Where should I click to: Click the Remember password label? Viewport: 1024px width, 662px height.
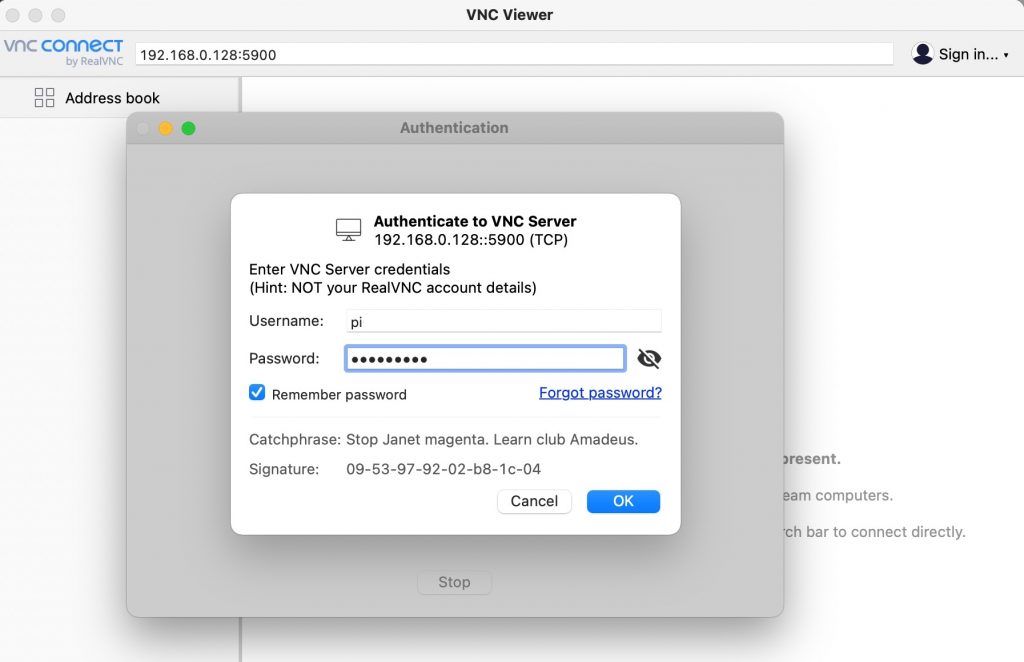point(339,394)
